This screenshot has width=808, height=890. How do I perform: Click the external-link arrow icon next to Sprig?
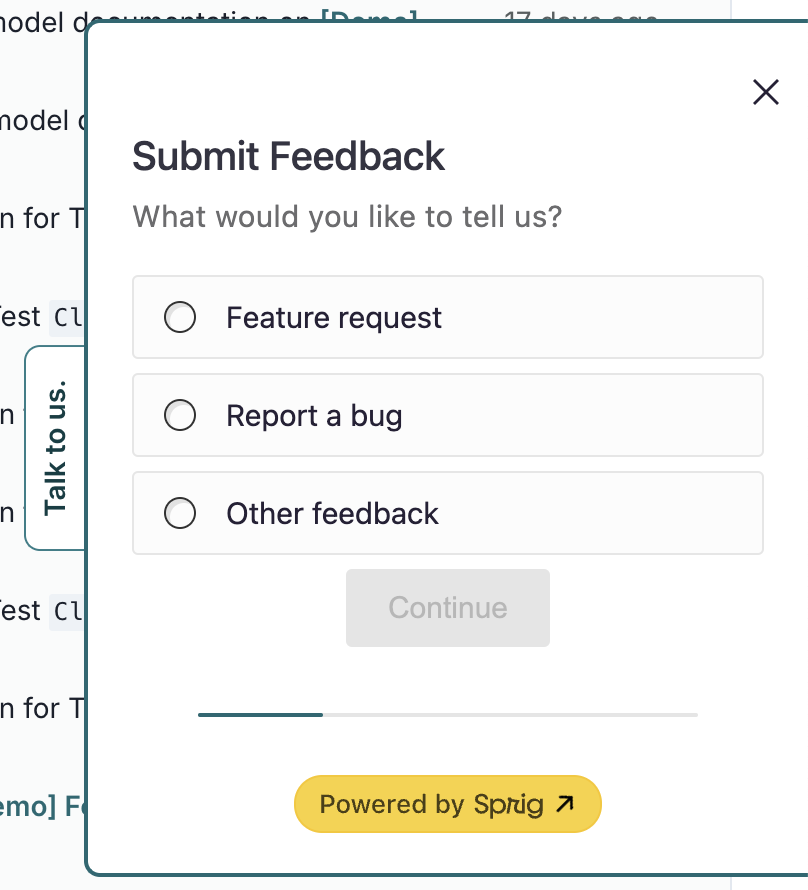[566, 803]
